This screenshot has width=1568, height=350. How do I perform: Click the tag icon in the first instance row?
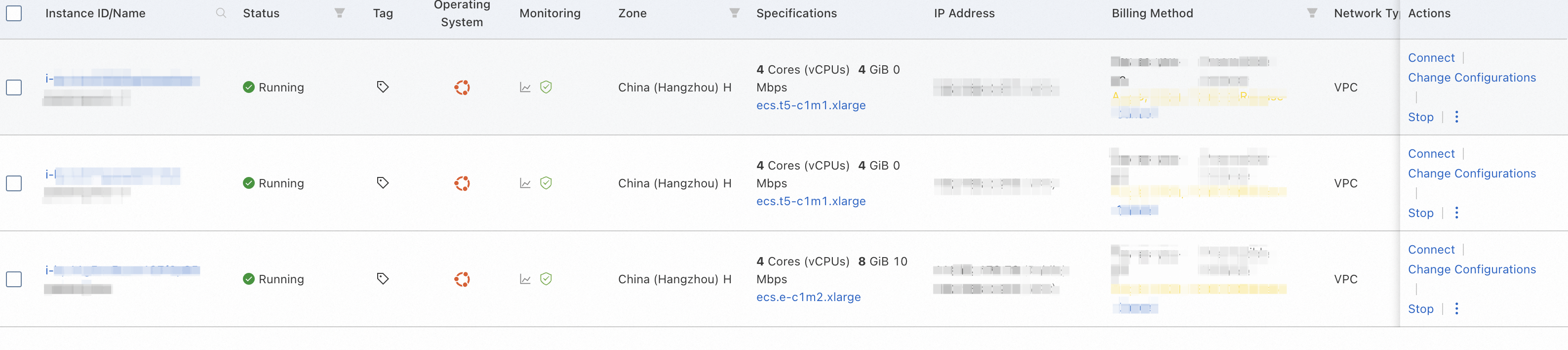(x=382, y=87)
